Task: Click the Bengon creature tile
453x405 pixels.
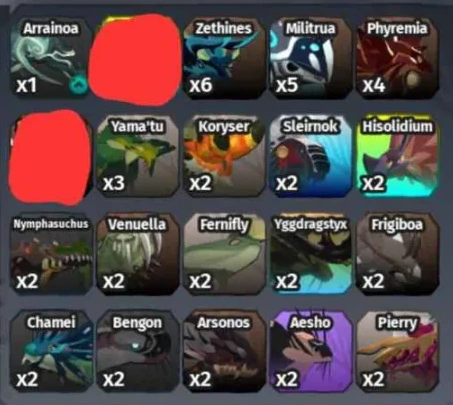Action: [137, 351]
